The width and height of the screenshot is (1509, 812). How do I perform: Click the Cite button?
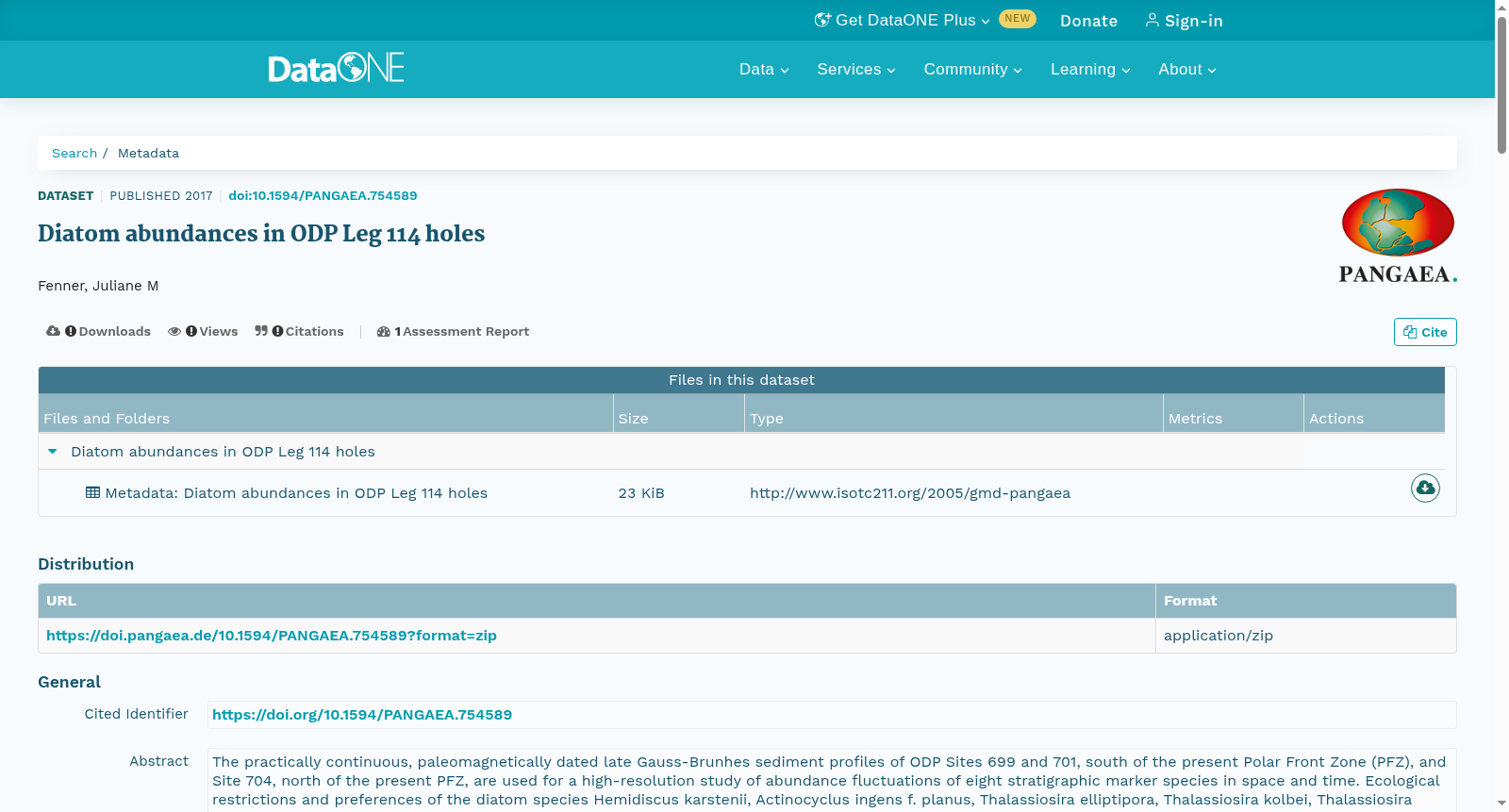click(1425, 332)
